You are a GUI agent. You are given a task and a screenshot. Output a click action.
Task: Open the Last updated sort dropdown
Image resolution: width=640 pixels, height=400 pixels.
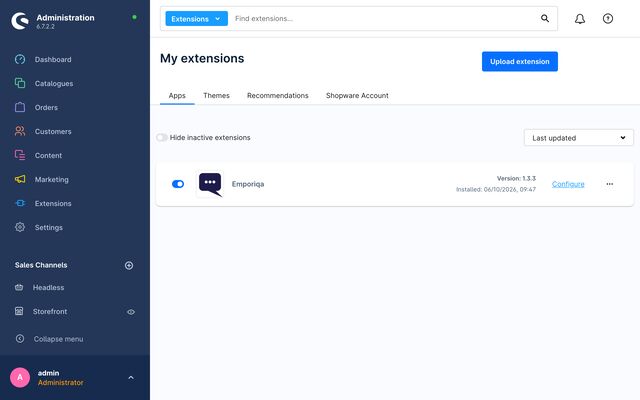point(579,138)
